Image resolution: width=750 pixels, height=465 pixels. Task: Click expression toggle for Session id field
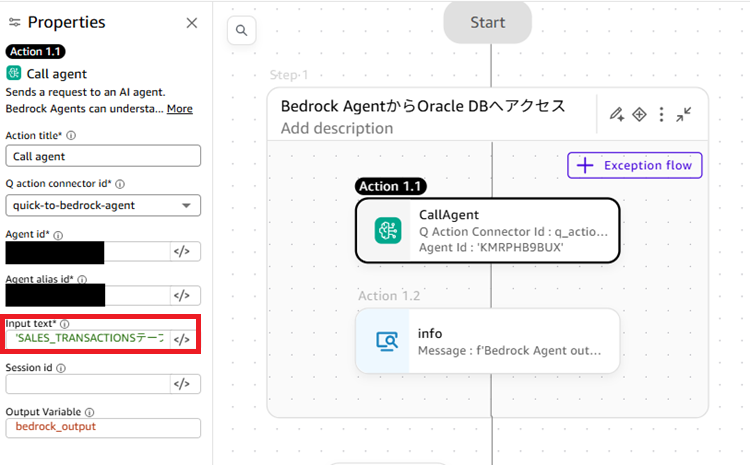[x=182, y=384]
